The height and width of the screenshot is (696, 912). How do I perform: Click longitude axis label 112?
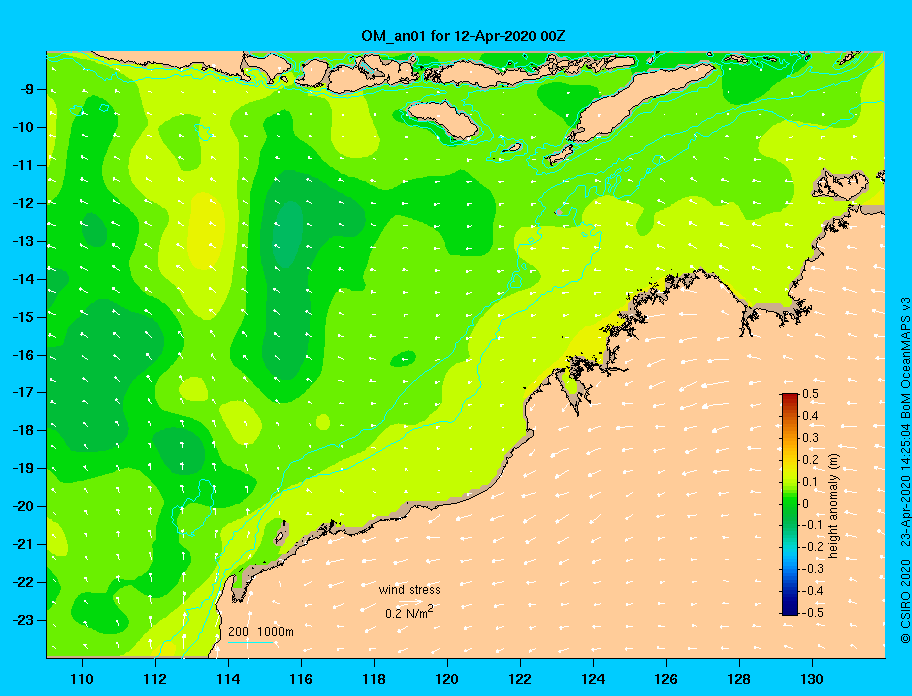(155, 679)
